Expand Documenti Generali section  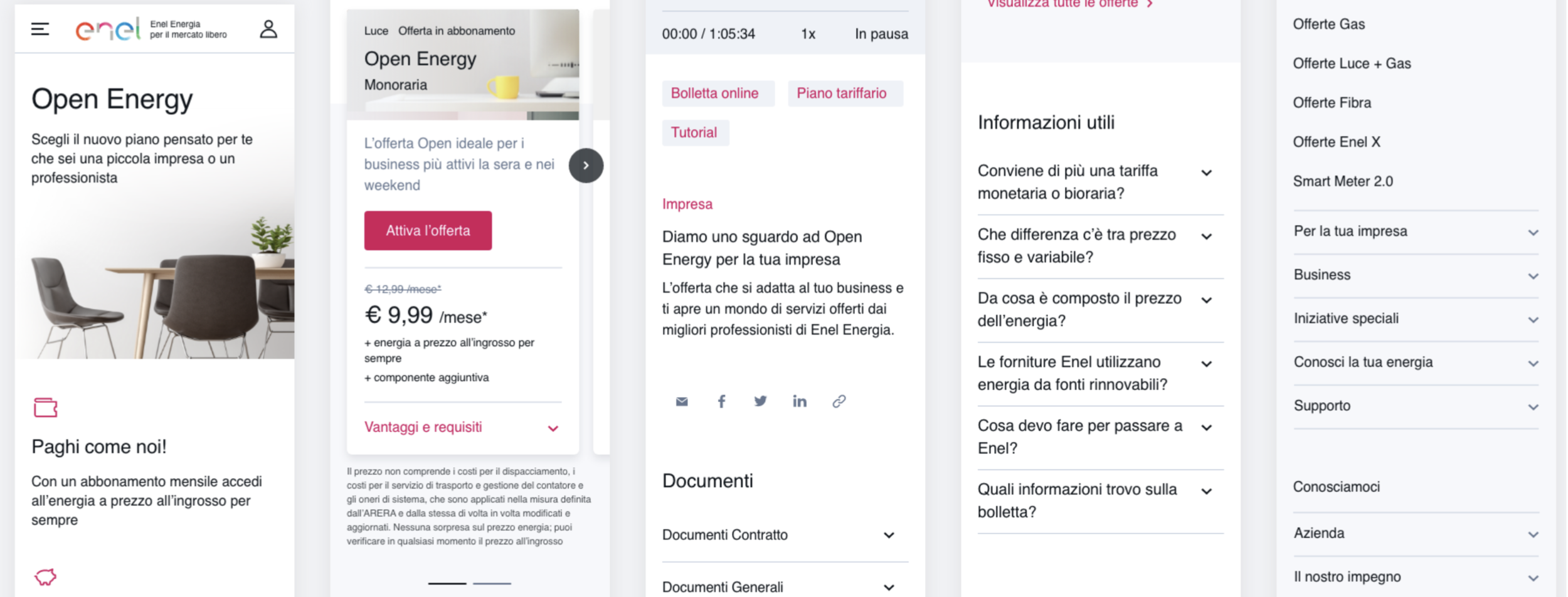(x=785, y=588)
